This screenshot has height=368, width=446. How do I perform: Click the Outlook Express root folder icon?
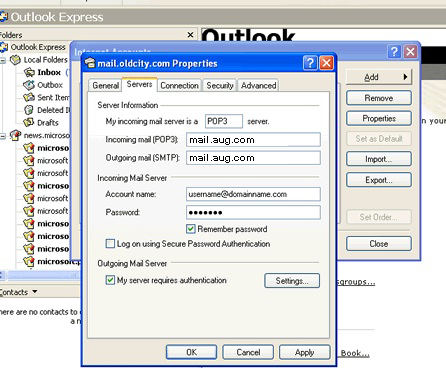(x=4, y=47)
